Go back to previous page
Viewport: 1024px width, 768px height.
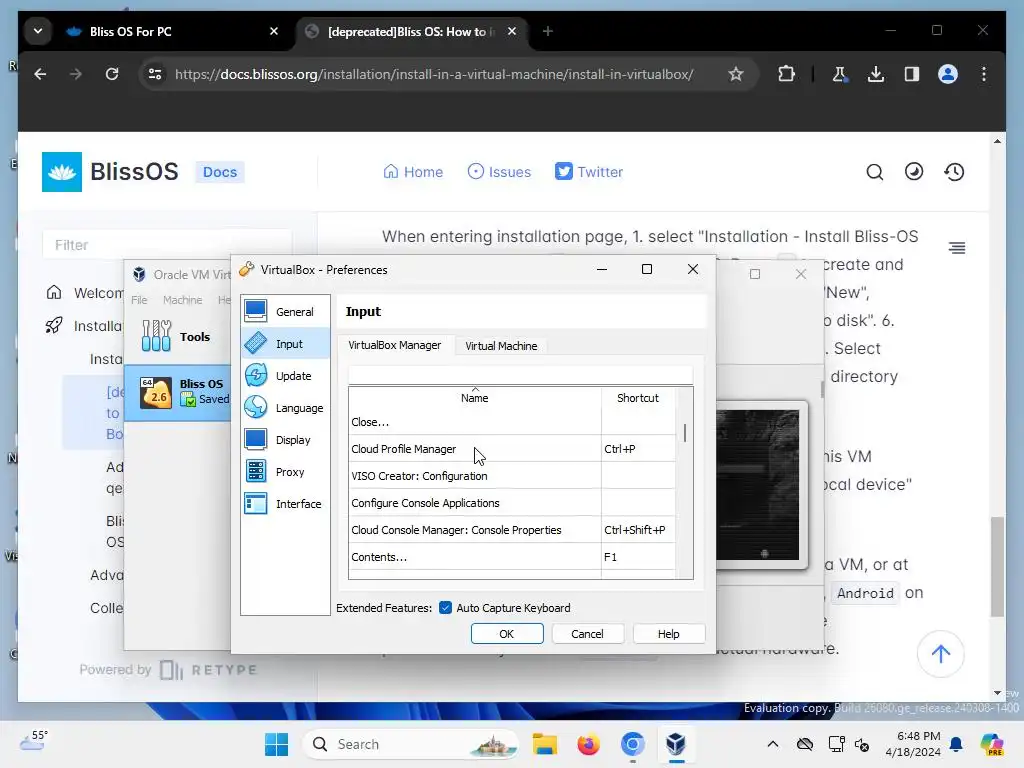[x=40, y=74]
